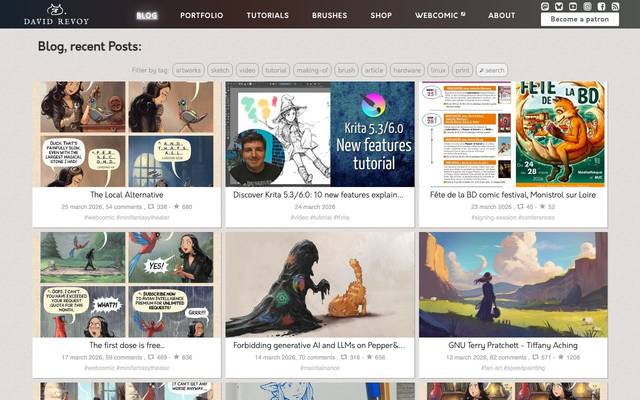Open the RSS feed icon

tap(615, 6)
